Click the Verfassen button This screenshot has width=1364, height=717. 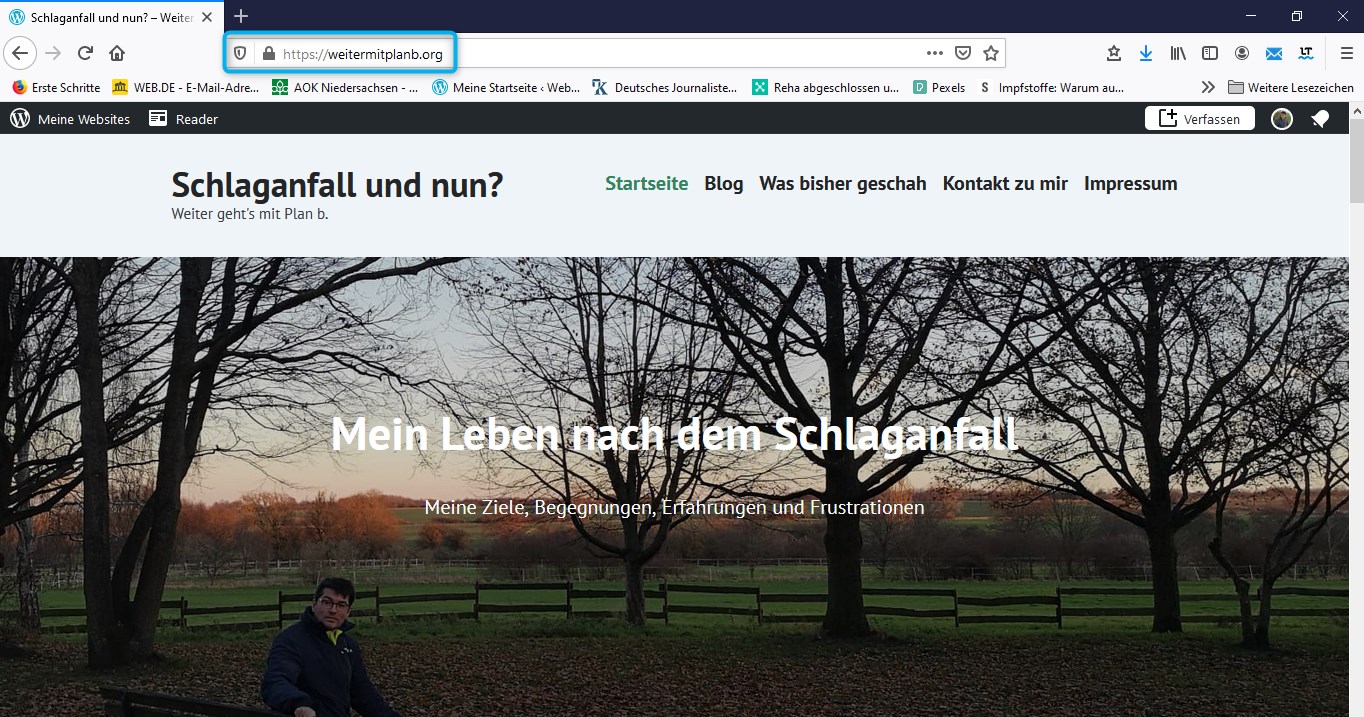(x=1199, y=119)
